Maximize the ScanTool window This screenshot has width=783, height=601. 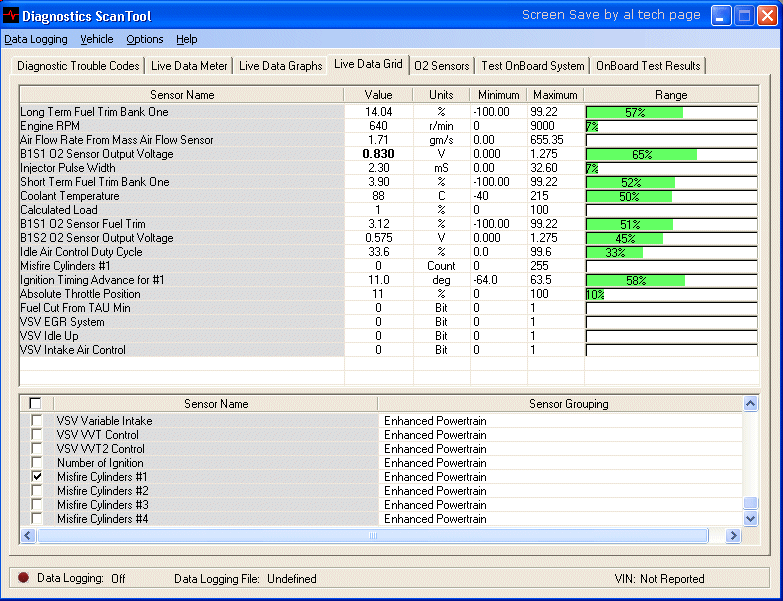744,16
